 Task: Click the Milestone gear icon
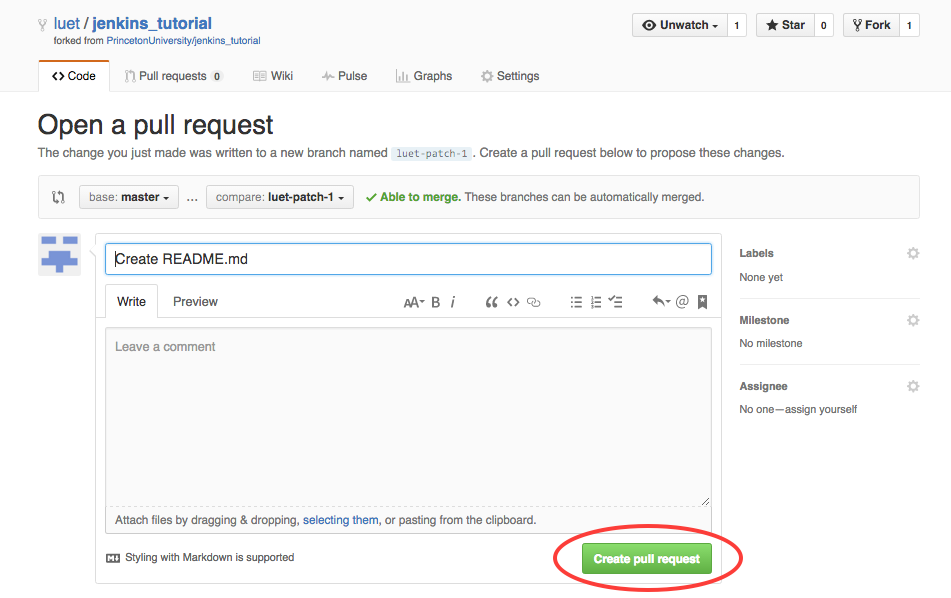point(913,320)
